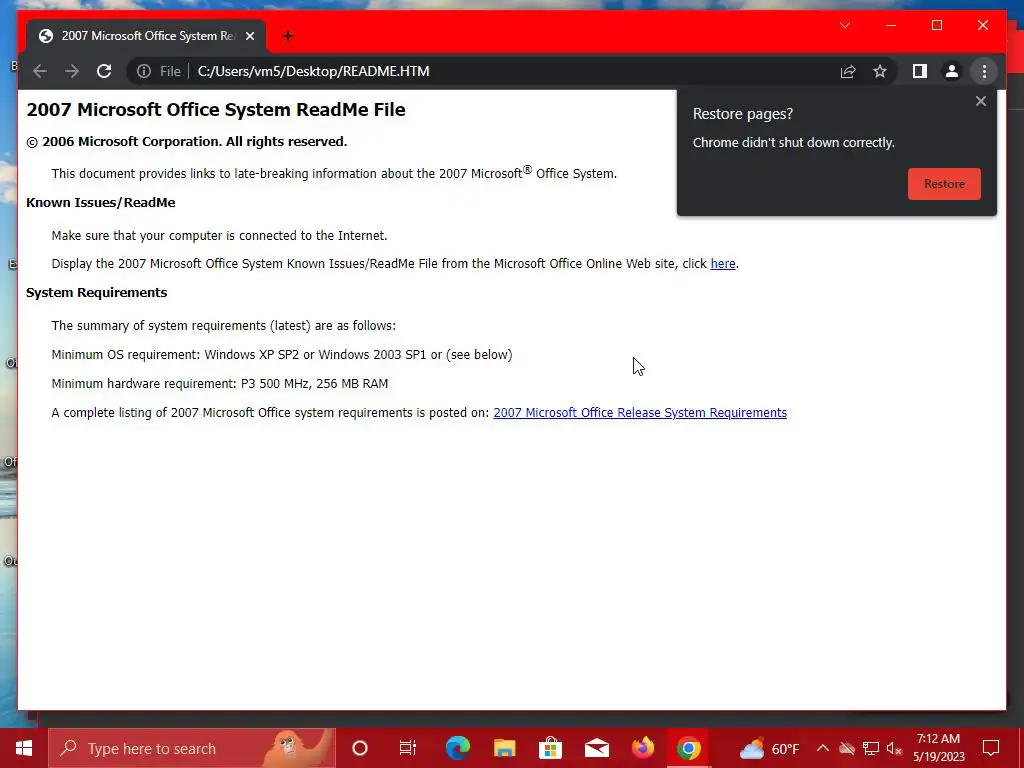This screenshot has width=1024, height=768.
Task: View site information icon next to File
Action: click(144, 71)
